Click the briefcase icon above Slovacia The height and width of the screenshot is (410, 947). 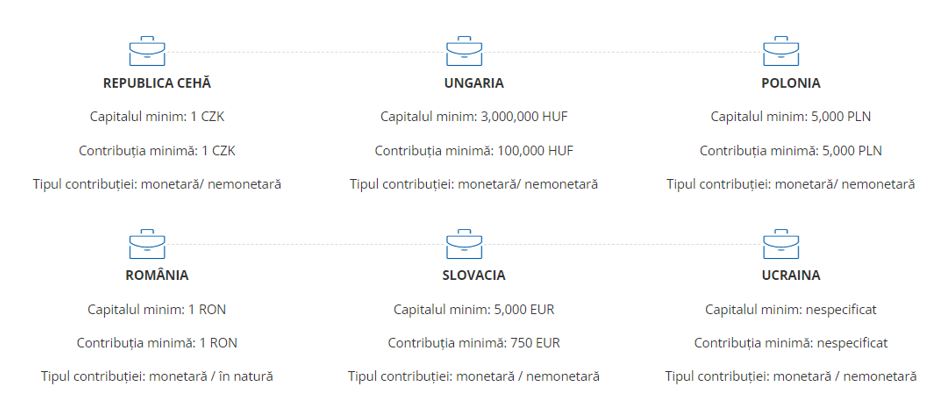click(x=464, y=244)
